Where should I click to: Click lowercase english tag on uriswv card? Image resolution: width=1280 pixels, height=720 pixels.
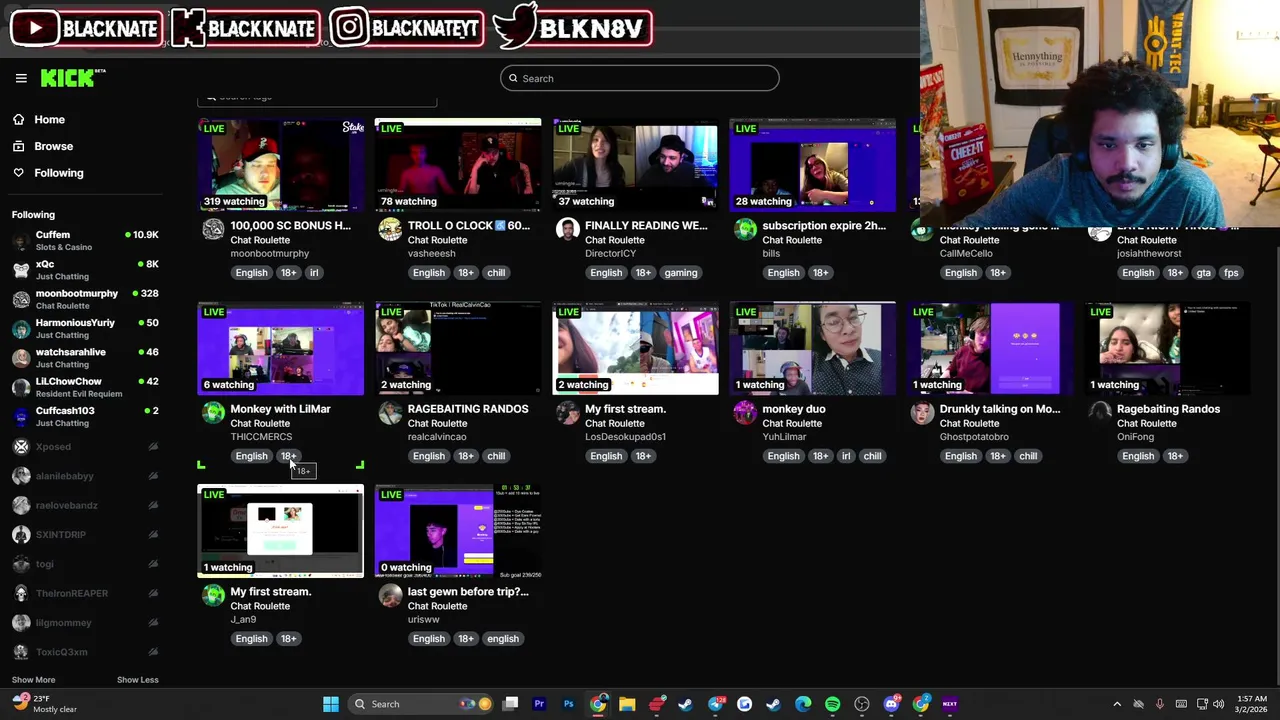pyautogui.click(x=502, y=639)
